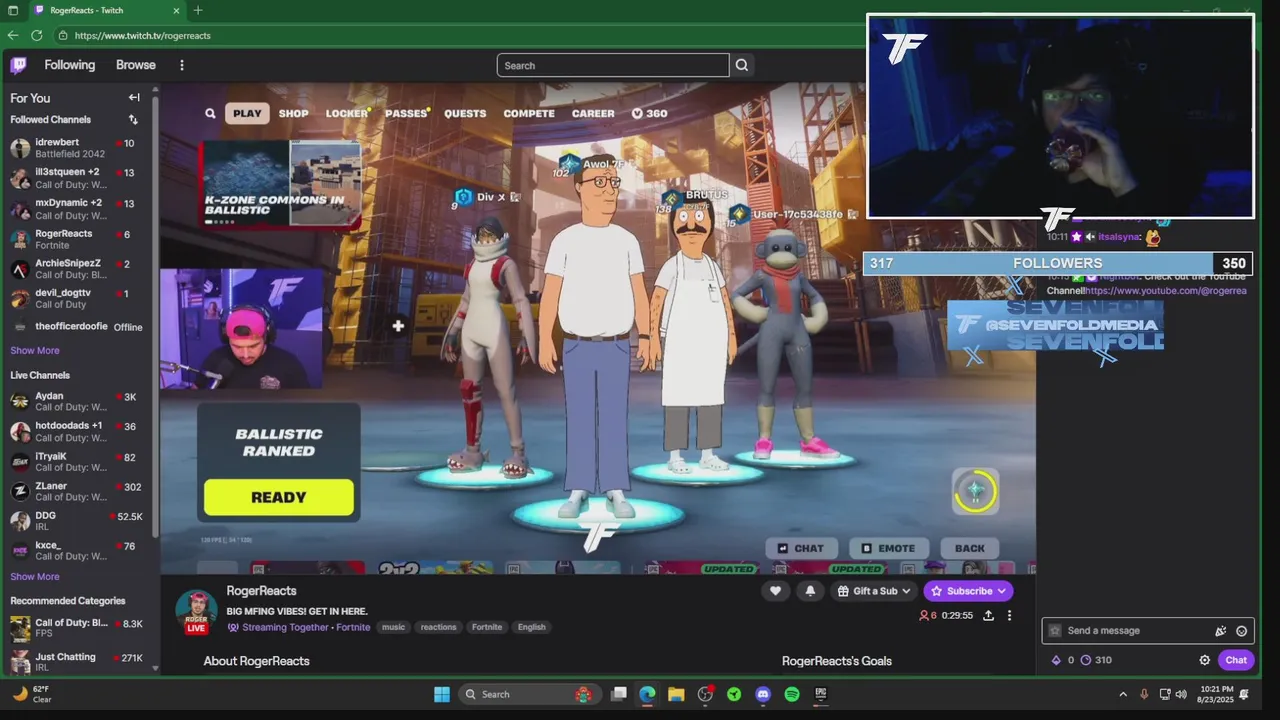Click the Fortnite BACK button
The height and width of the screenshot is (720, 1280).
pyautogui.click(x=969, y=548)
